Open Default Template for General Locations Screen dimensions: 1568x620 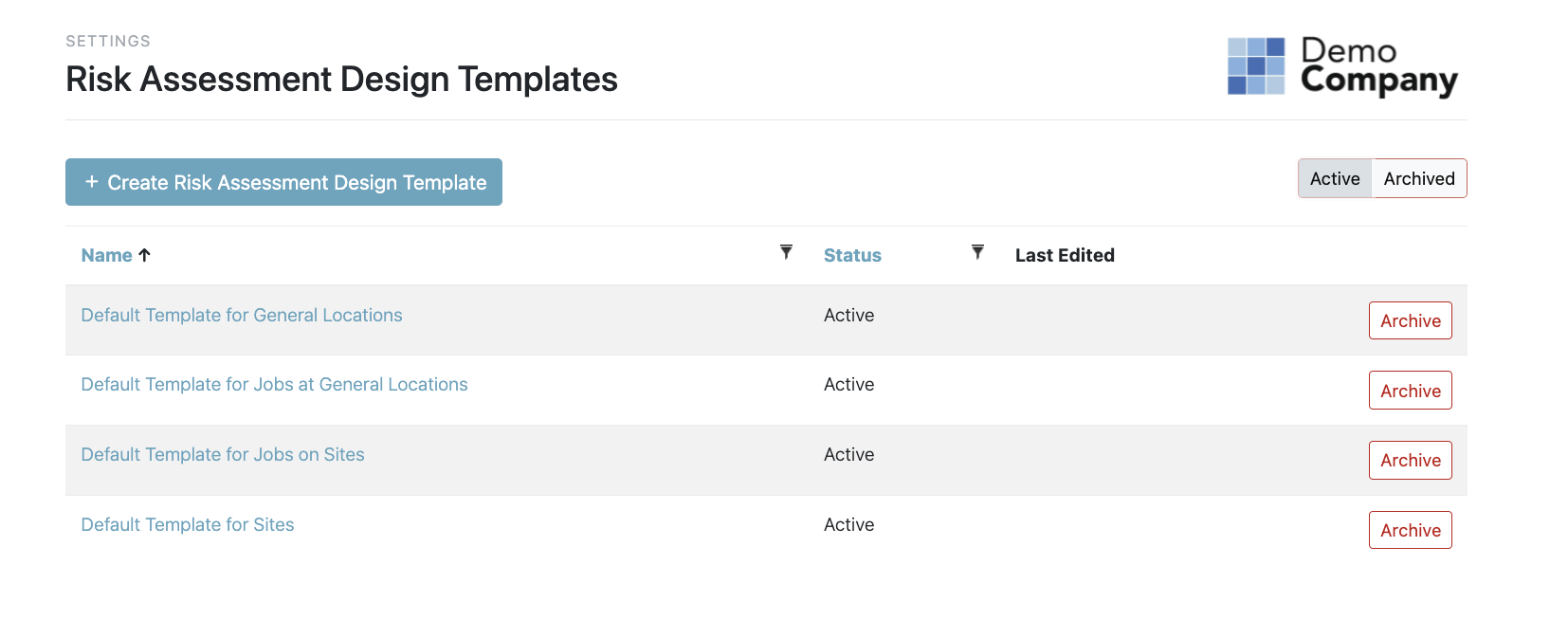(242, 315)
